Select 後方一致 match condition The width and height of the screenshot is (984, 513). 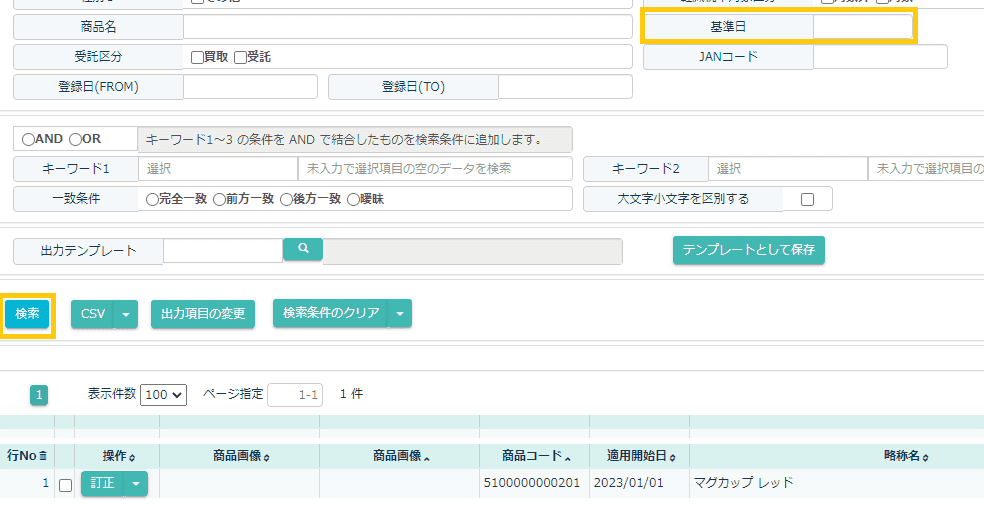pos(286,200)
